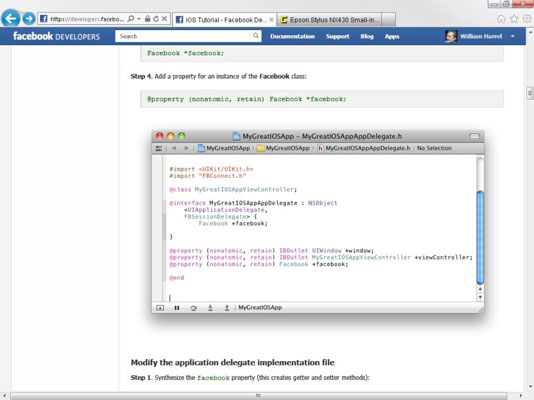Click the Xcode editor vertical scrollbar thumb

480,237
